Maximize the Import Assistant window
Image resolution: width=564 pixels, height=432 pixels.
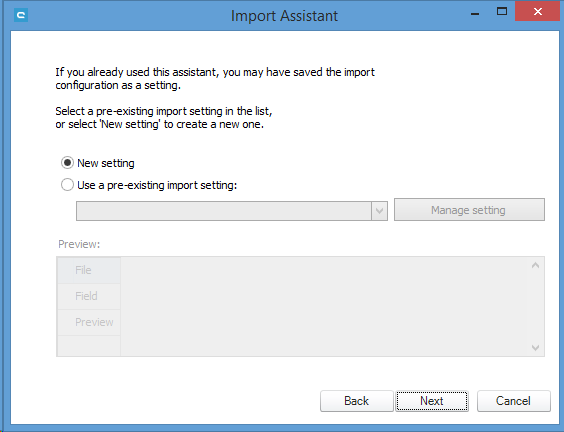pos(502,12)
